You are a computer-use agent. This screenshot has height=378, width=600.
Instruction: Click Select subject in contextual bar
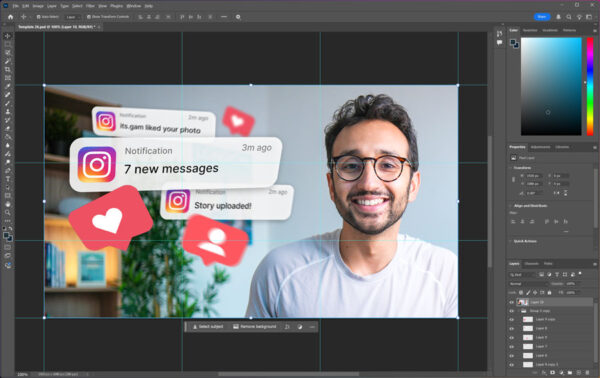(x=208, y=327)
